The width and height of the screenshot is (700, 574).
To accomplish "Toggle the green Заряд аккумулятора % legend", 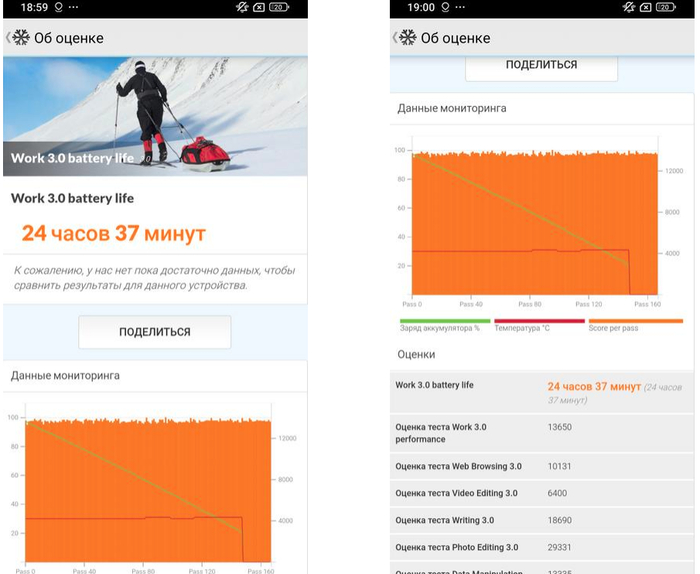I will tap(438, 325).
